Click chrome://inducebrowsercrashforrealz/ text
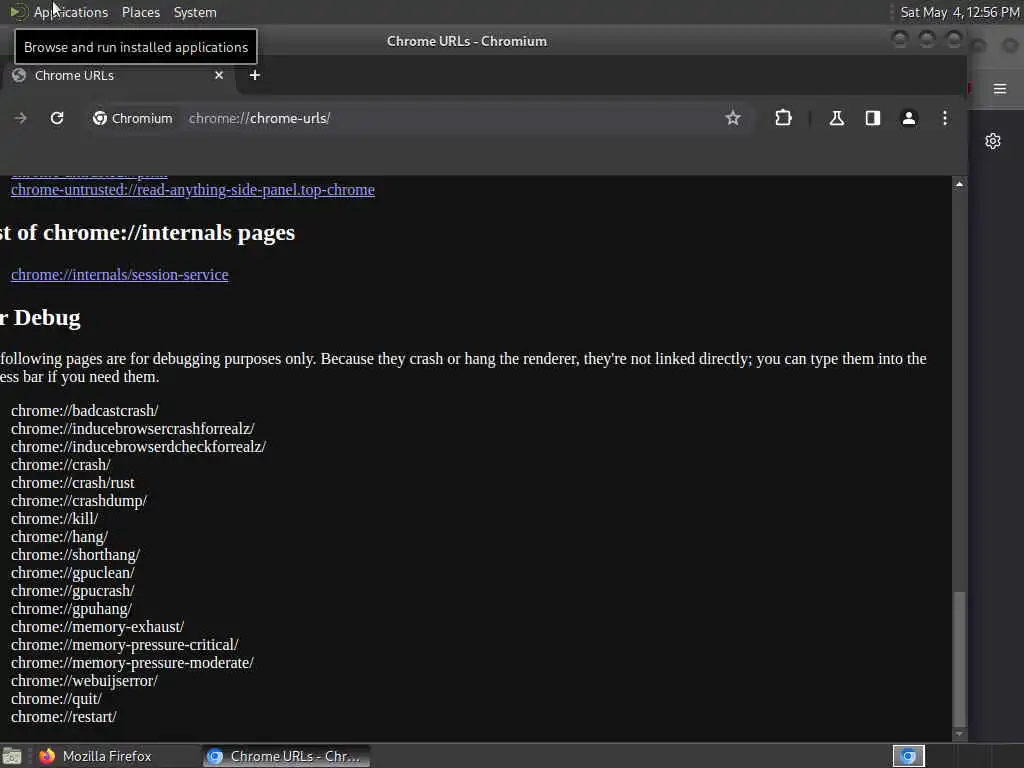Viewport: 1024px width, 768px height. (x=133, y=429)
